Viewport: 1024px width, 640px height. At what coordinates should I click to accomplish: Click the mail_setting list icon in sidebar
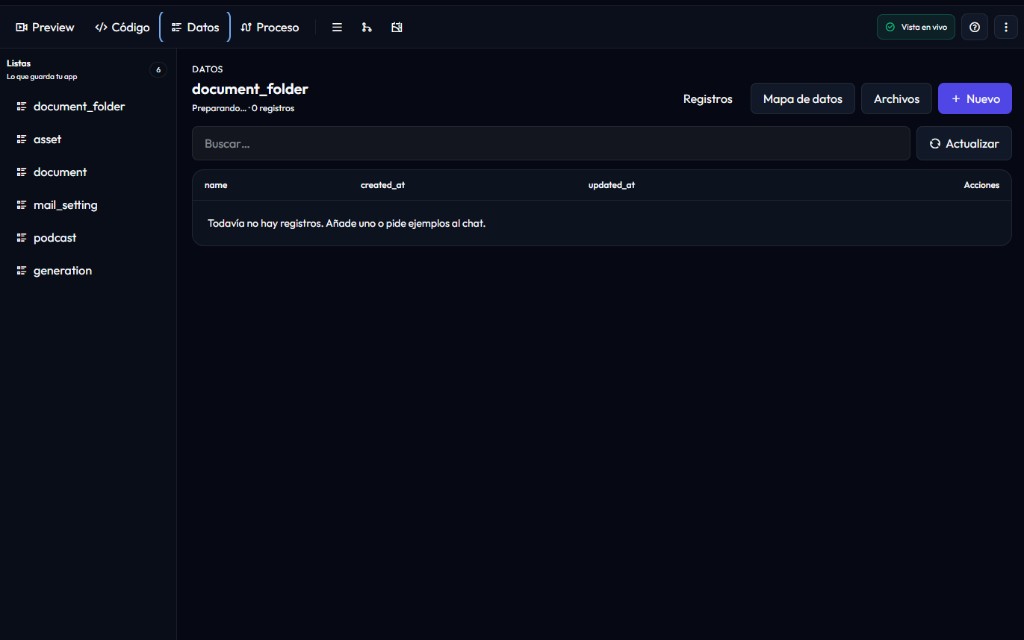[22, 205]
